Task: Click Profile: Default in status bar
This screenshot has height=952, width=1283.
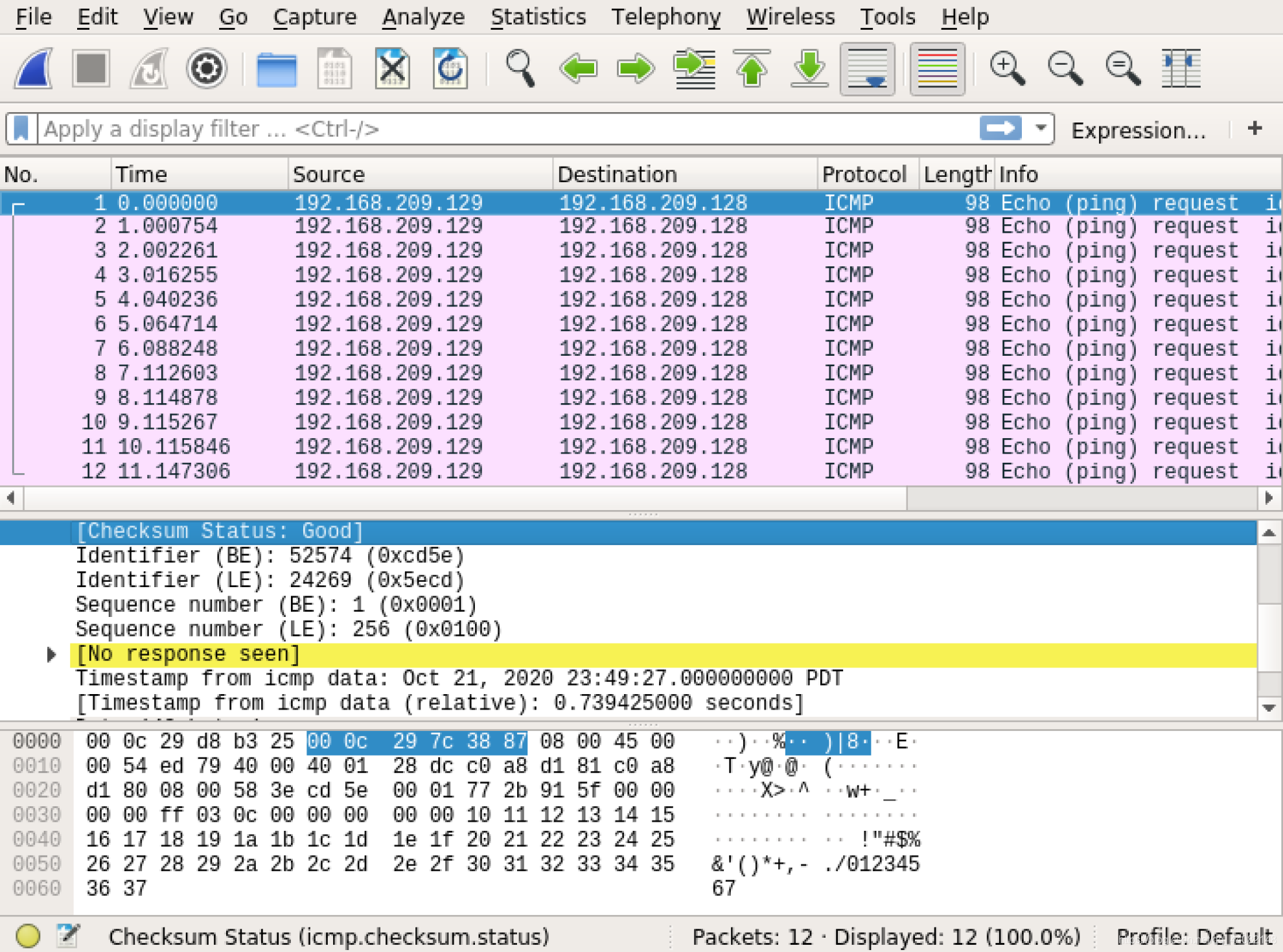Action: [1194, 937]
